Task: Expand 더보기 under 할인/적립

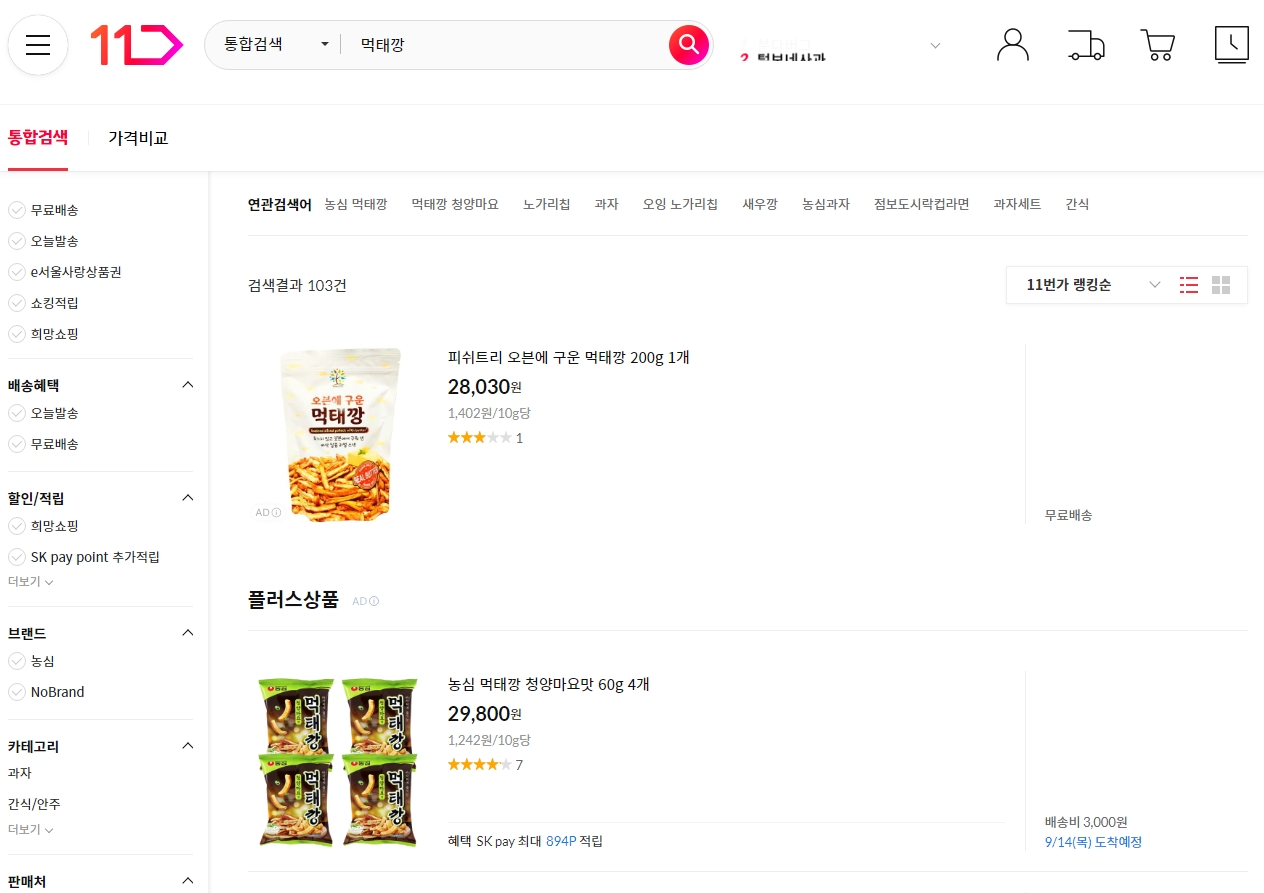Action: click(x=30, y=581)
